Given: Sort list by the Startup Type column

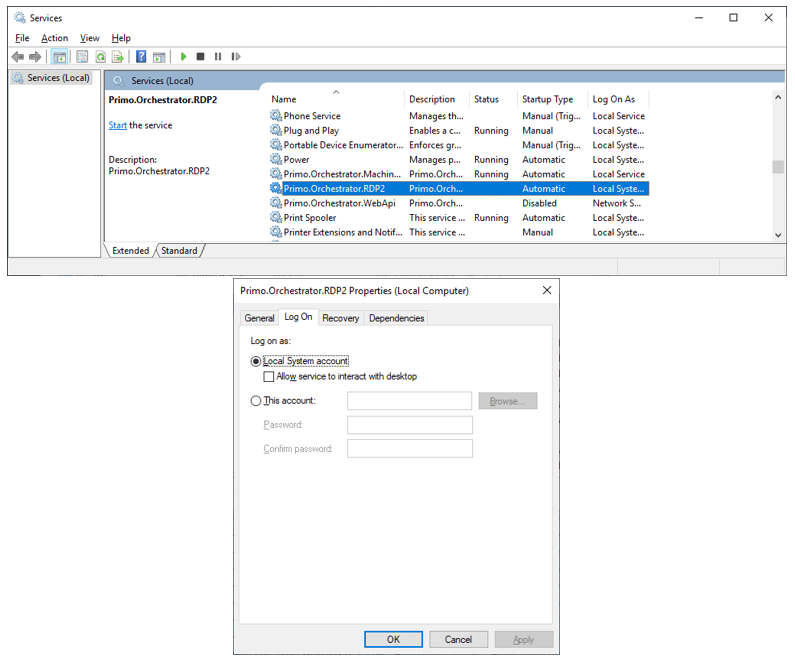Looking at the screenshot, I should 547,99.
